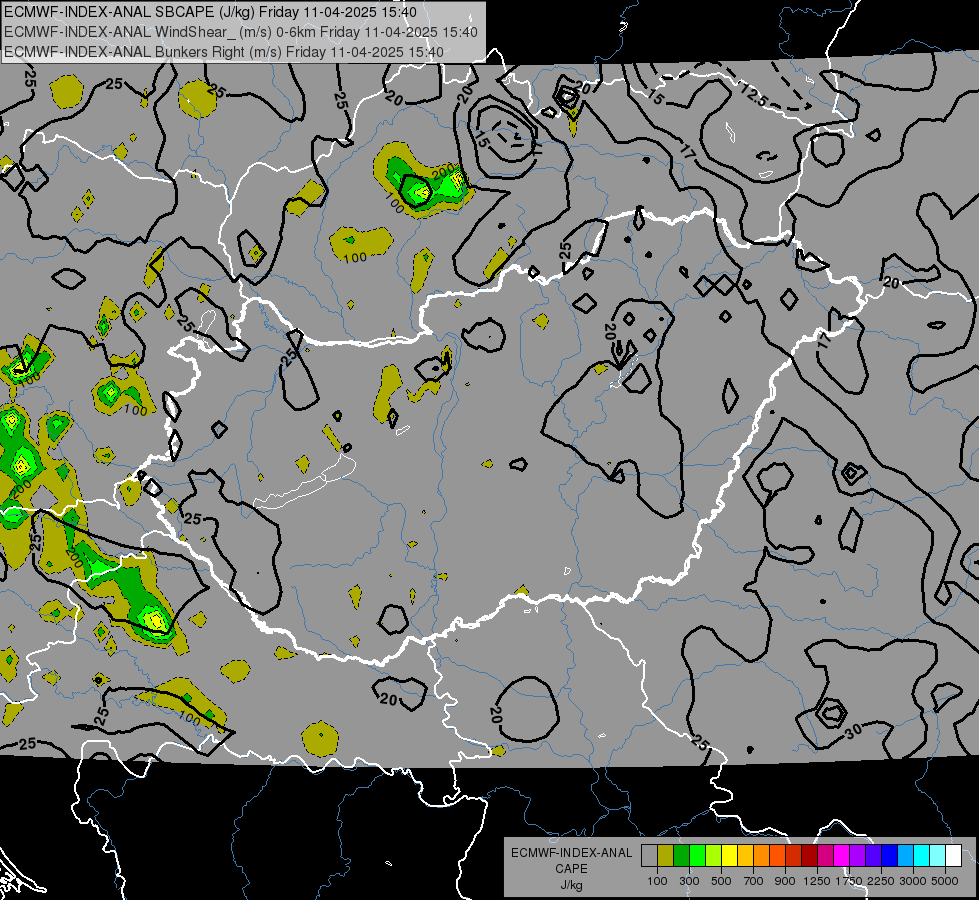Screen dimensions: 979x900
Task: Click the 5000 legend scale value
Action: [945, 881]
